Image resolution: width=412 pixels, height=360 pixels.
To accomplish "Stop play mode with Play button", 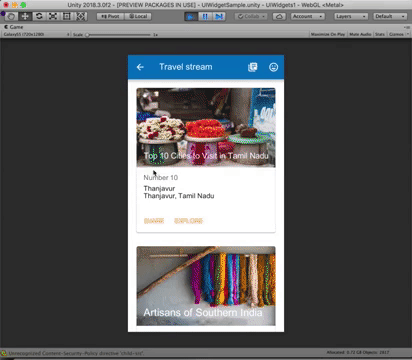I will pos(191,16).
